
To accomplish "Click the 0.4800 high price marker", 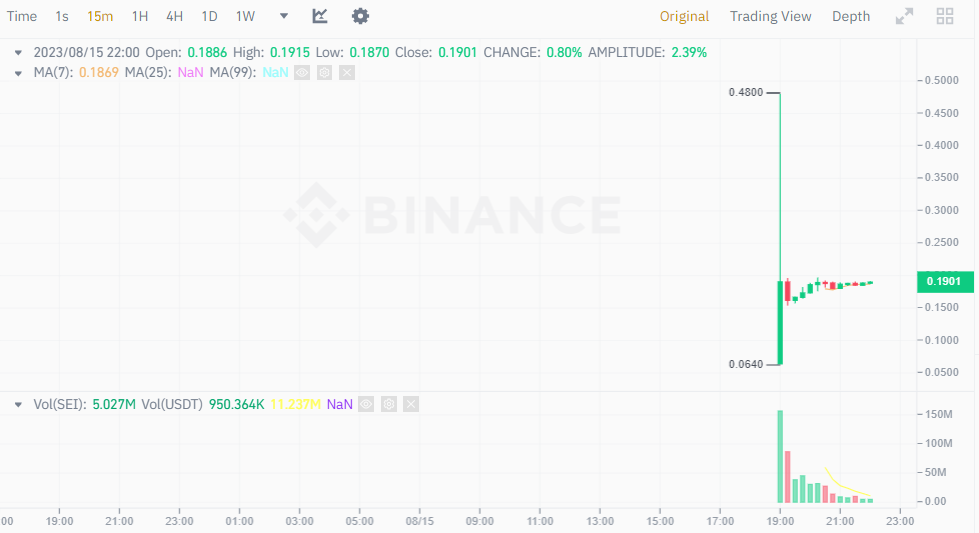I will [745, 92].
